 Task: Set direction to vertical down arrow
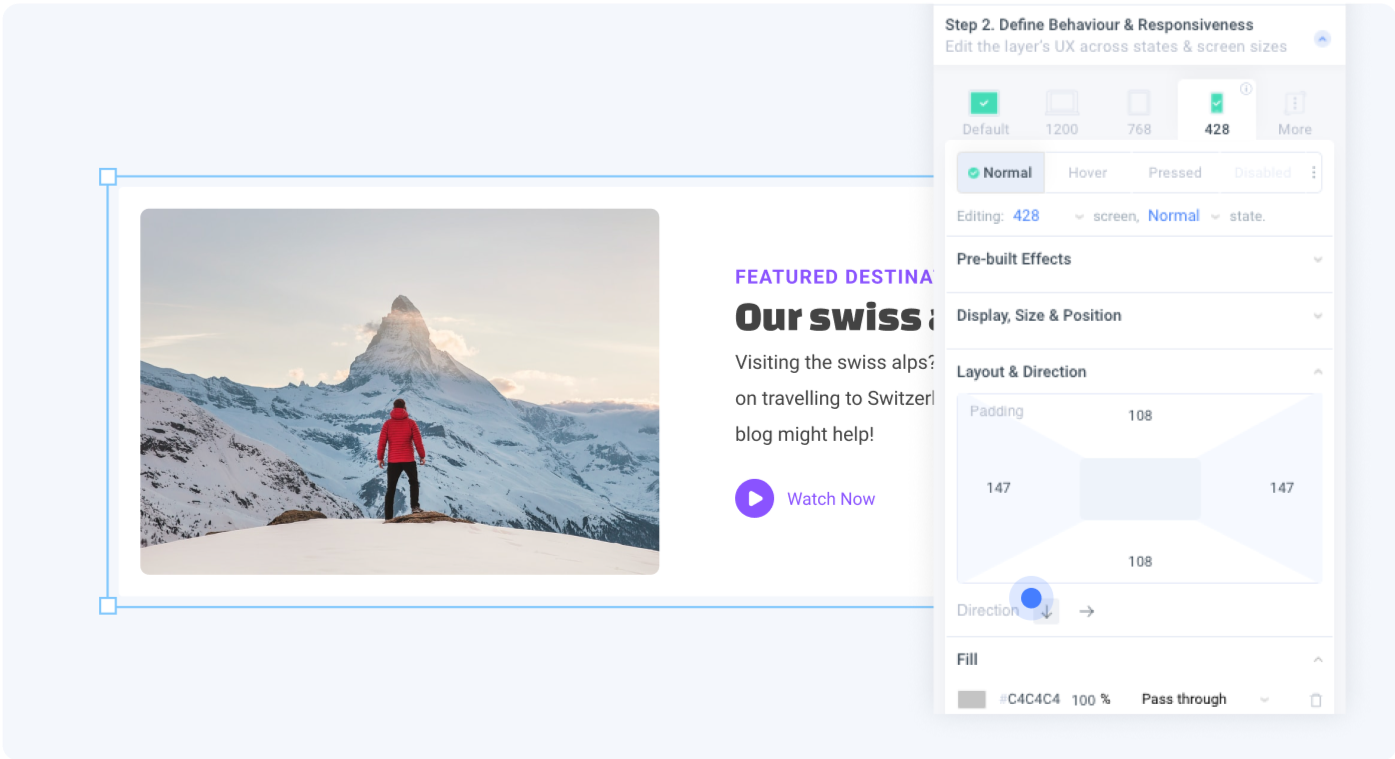(1047, 611)
